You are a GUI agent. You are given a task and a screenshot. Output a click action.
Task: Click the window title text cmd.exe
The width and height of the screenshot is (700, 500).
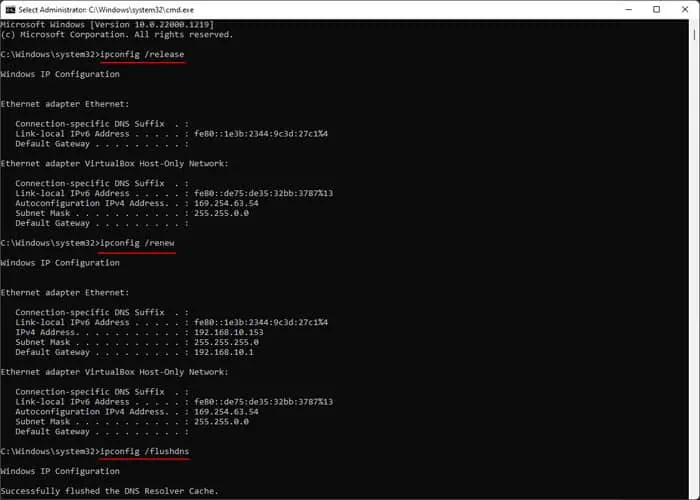(x=106, y=10)
